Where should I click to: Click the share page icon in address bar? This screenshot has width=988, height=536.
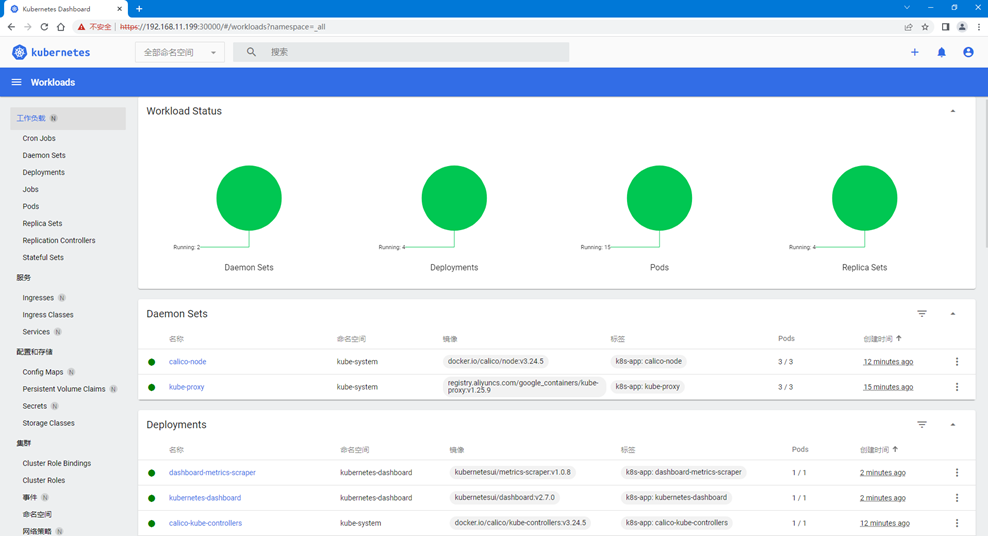(x=908, y=26)
